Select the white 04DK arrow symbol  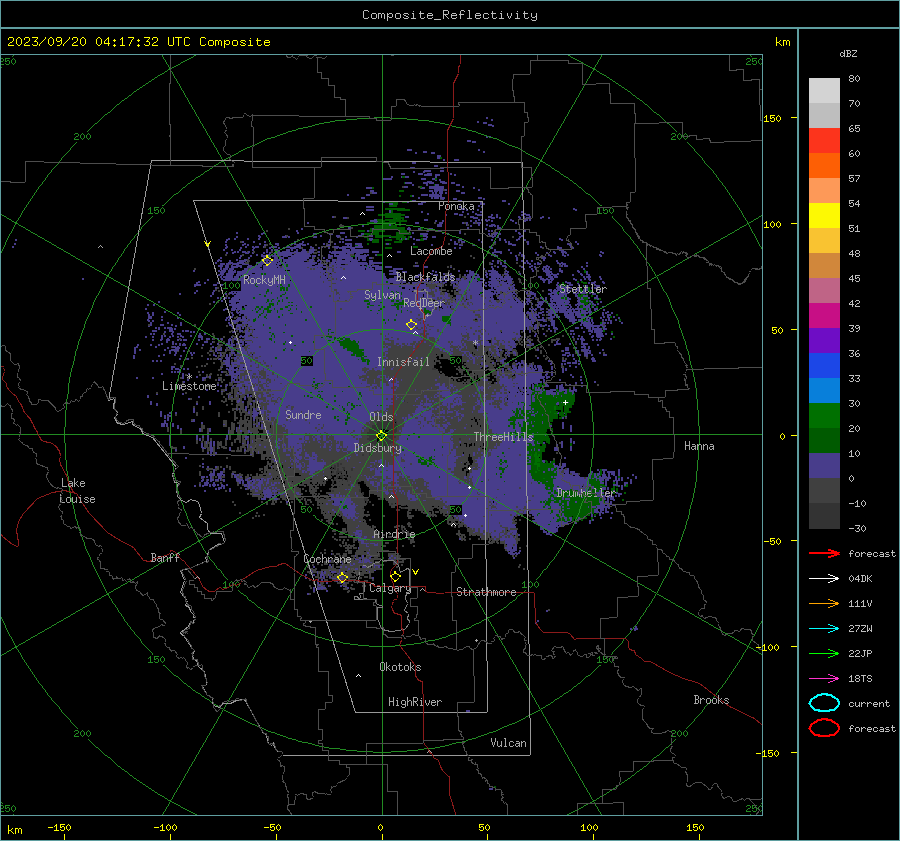click(824, 578)
